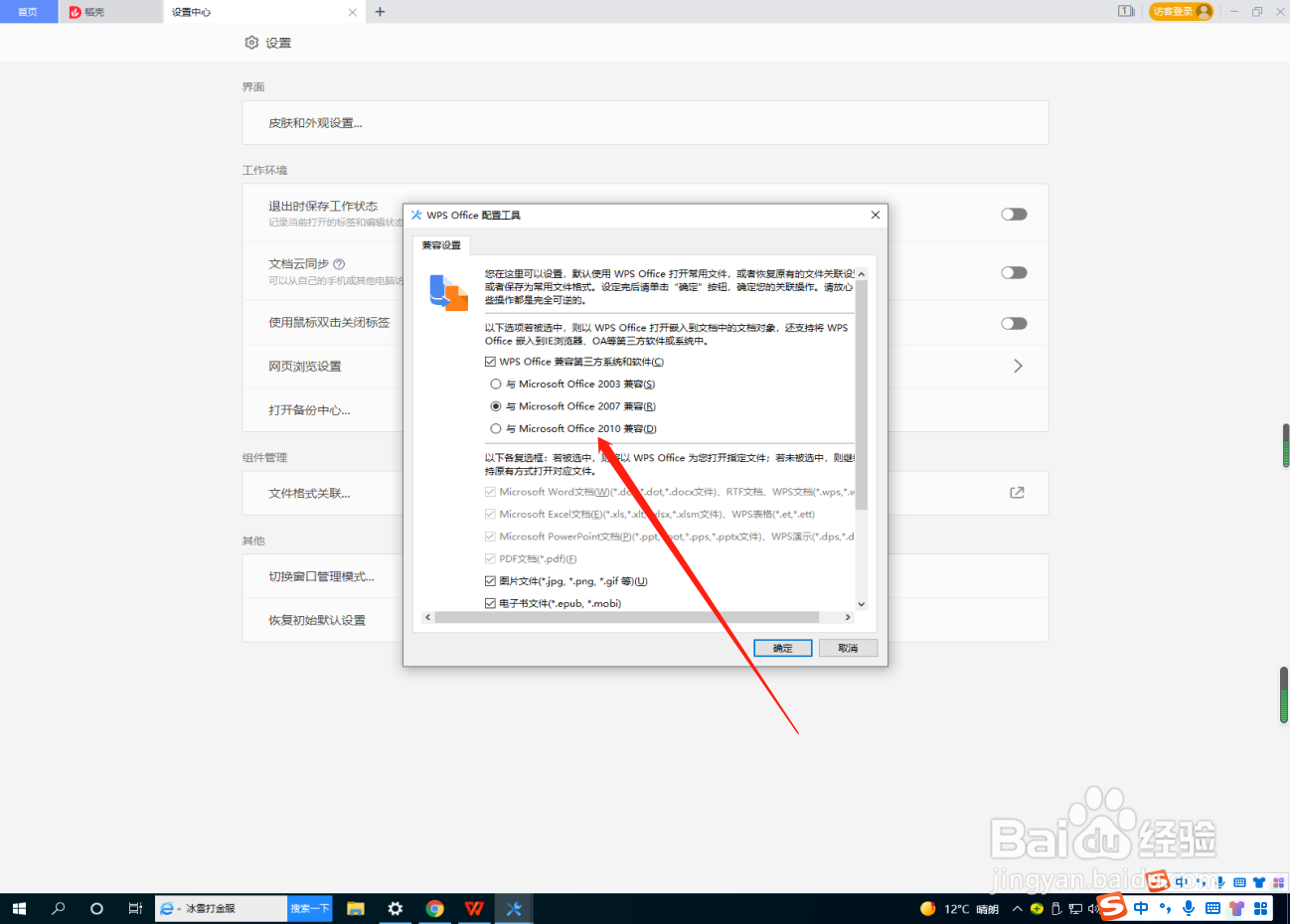Open Settings gear in the taskbar
The image size is (1290, 924).
396,908
